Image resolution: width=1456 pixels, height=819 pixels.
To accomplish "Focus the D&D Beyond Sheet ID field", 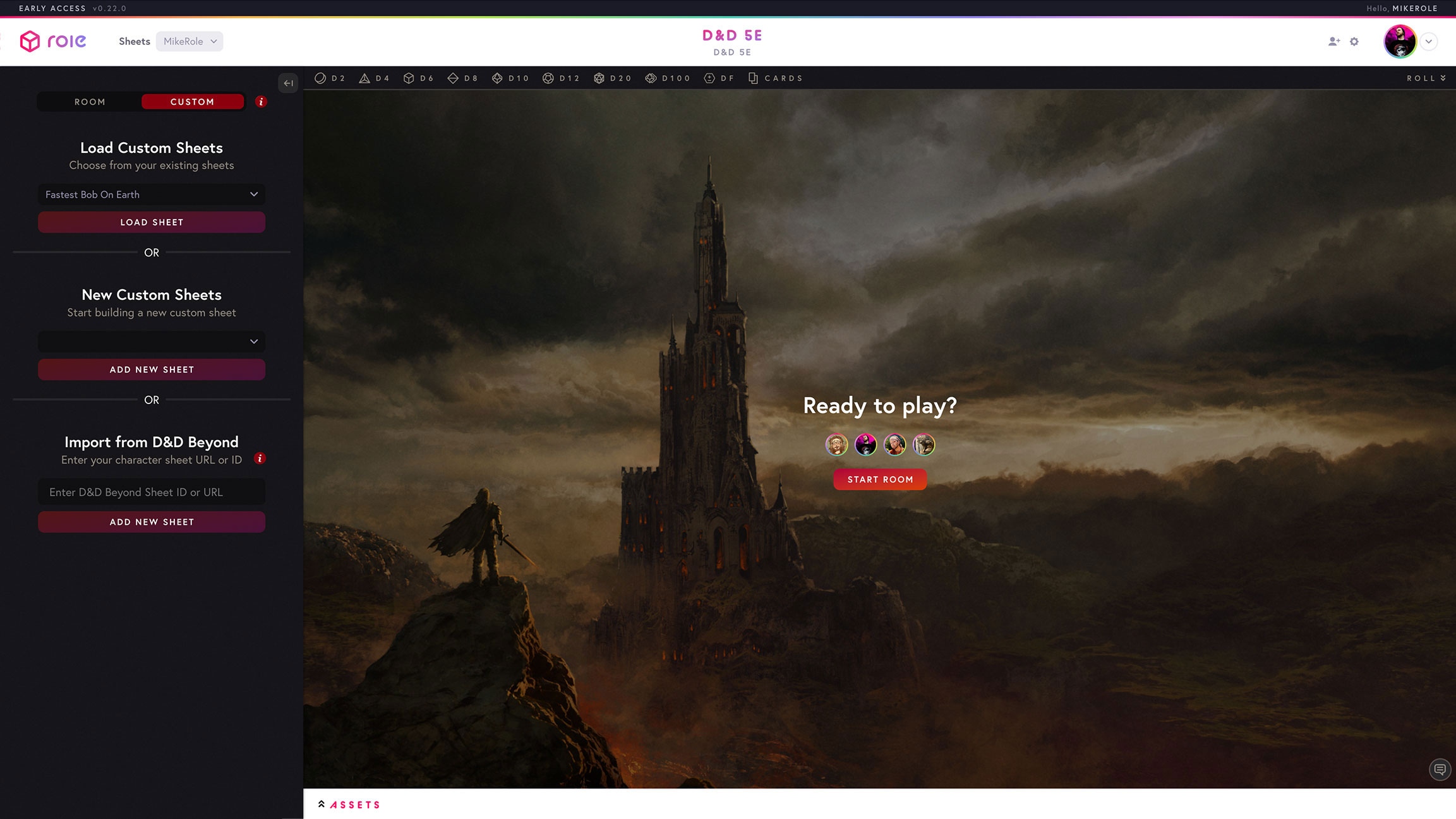I will [152, 492].
